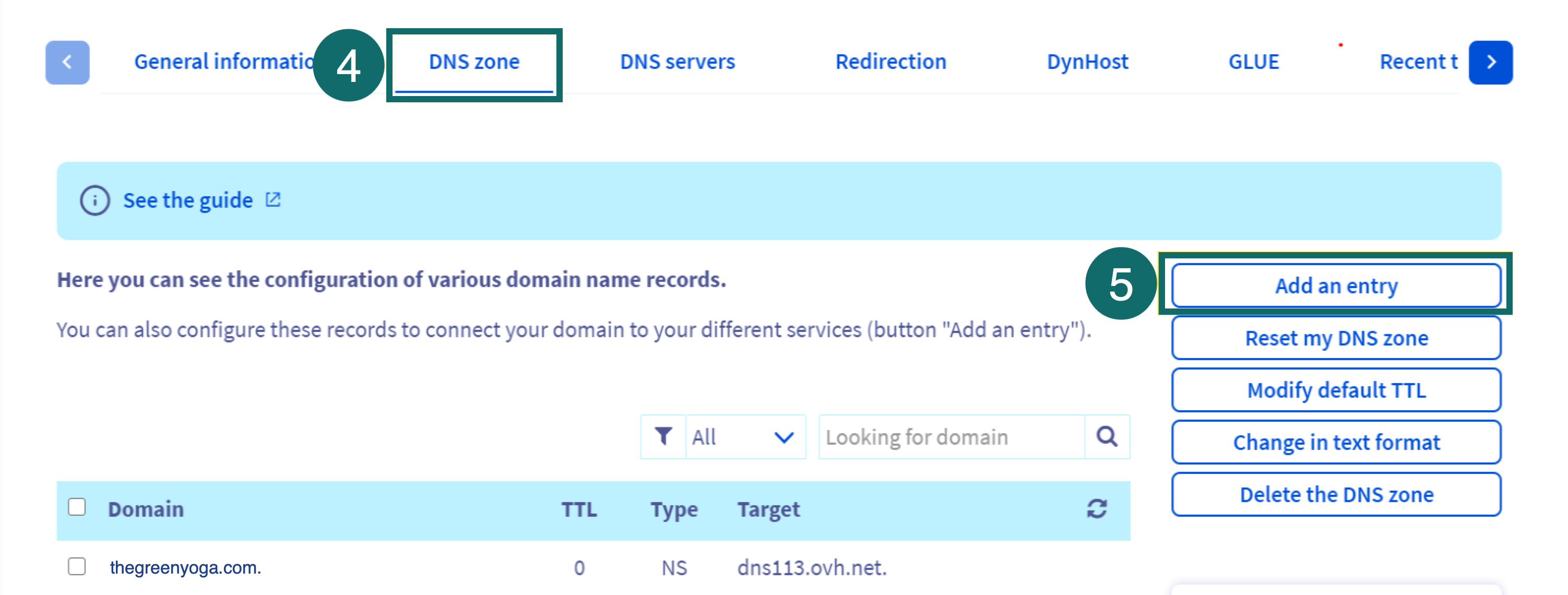
Task: Open the GLUE tab
Action: (x=1253, y=62)
